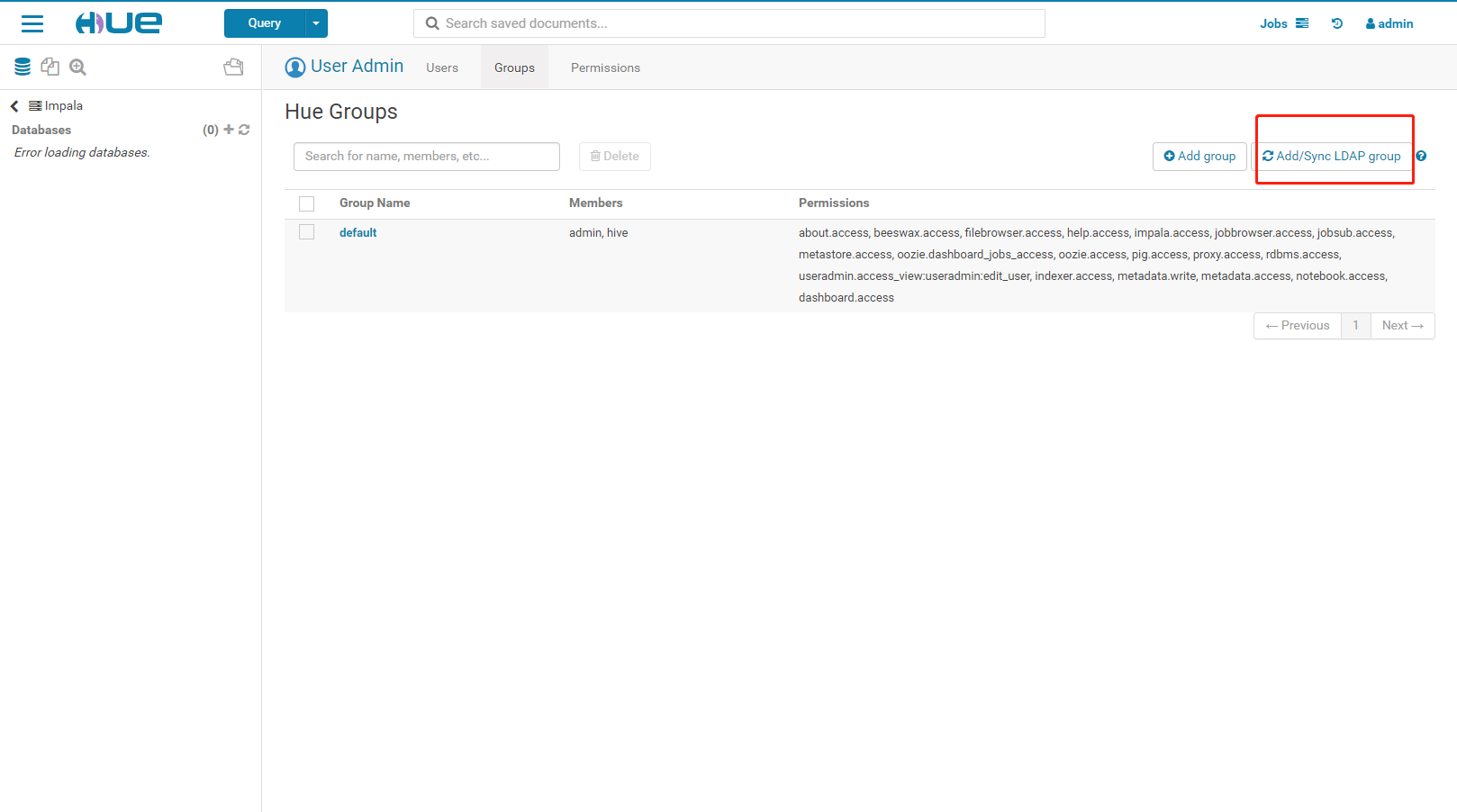This screenshot has width=1457, height=812.
Task: Switch to the Groups tab
Action: tap(514, 68)
